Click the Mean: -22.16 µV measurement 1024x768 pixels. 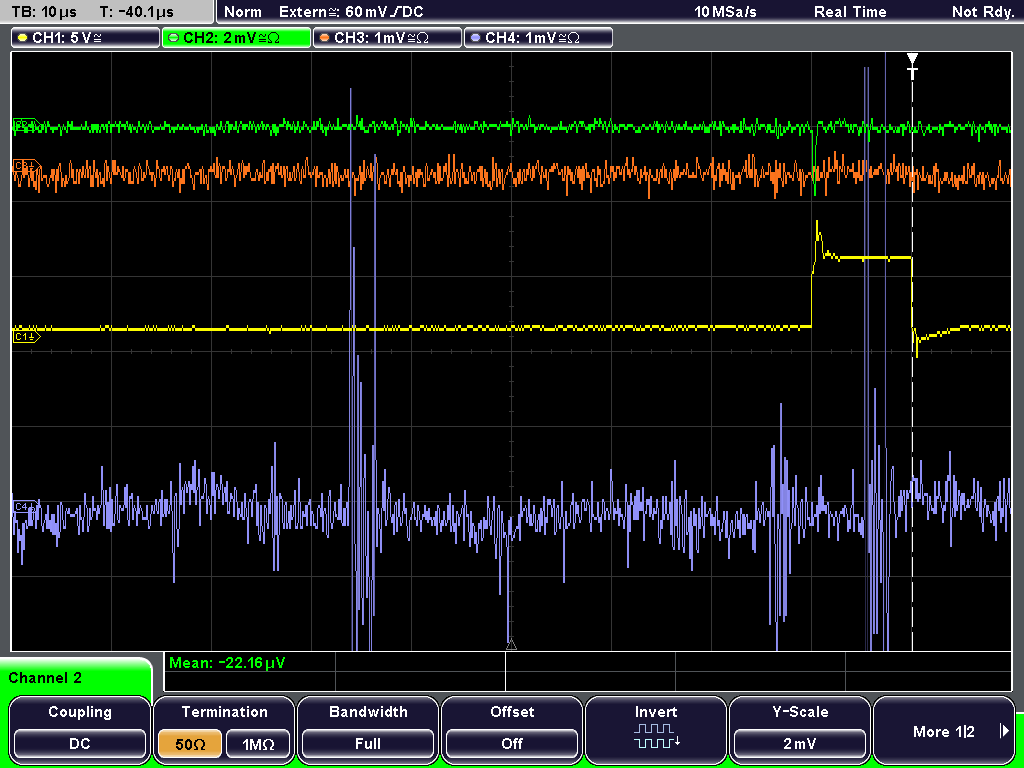tap(227, 663)
